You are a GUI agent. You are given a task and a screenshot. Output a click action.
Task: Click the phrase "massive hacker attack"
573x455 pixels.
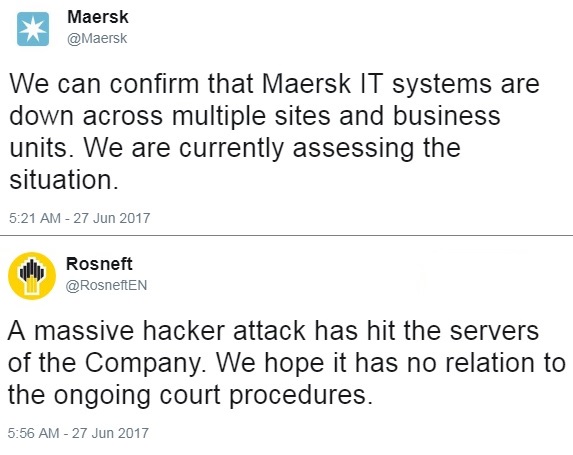pos(170,331)
